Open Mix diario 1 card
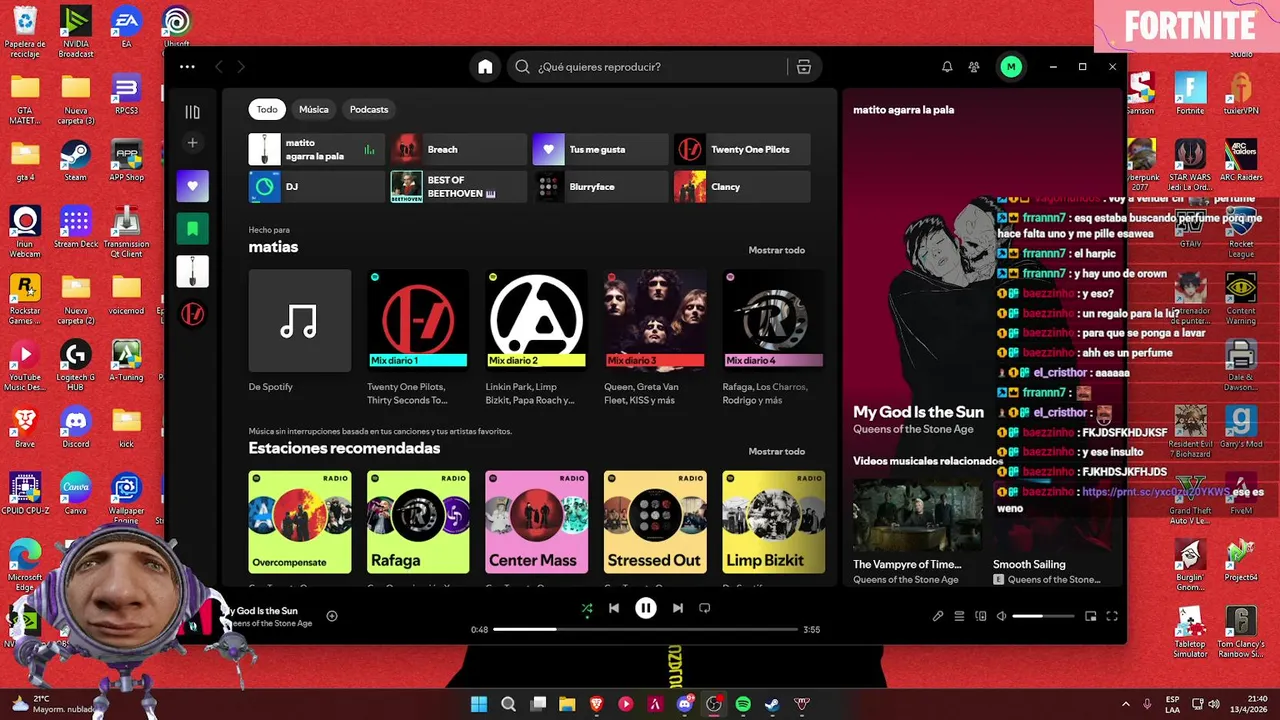The height and width of the screenshot is (720, 1280). pyautogui.click(x=418, y=336)
